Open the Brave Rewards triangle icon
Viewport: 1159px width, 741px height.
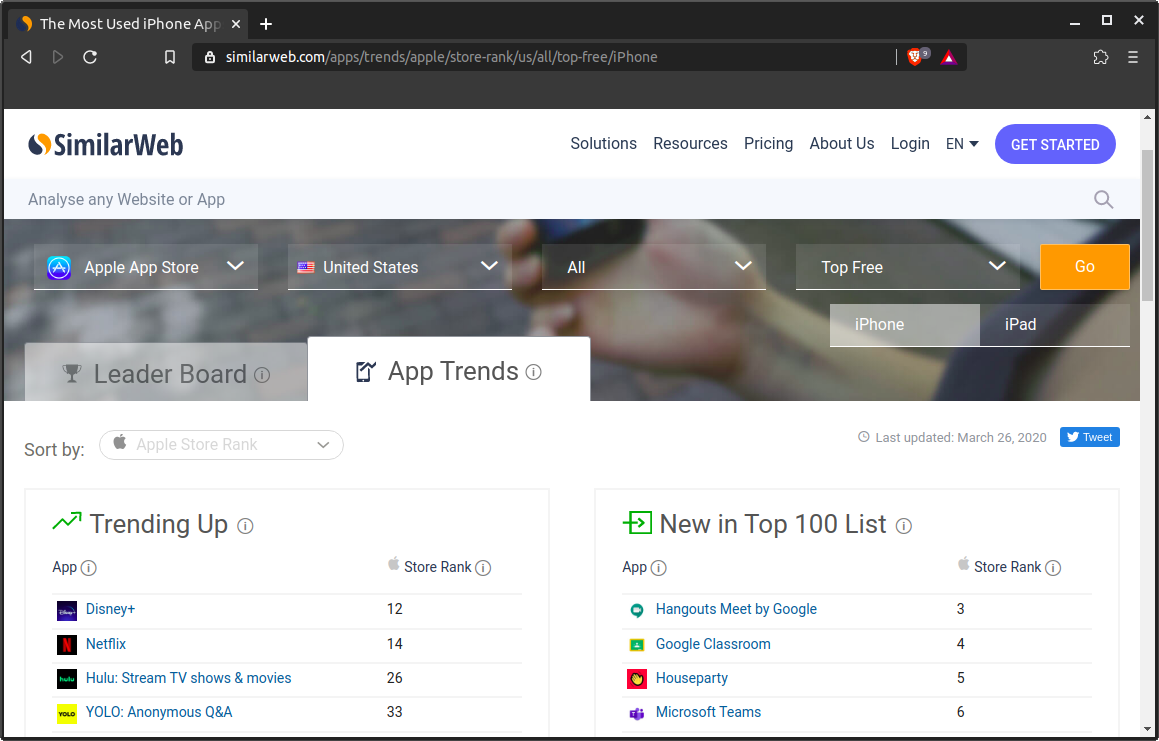(948, 58)
